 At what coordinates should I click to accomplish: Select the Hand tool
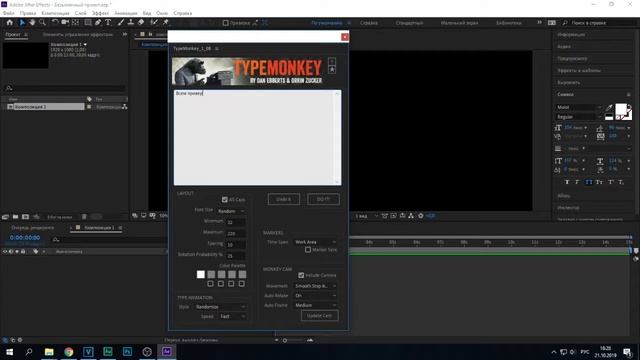pyautogui.click(x=32, y=22)
